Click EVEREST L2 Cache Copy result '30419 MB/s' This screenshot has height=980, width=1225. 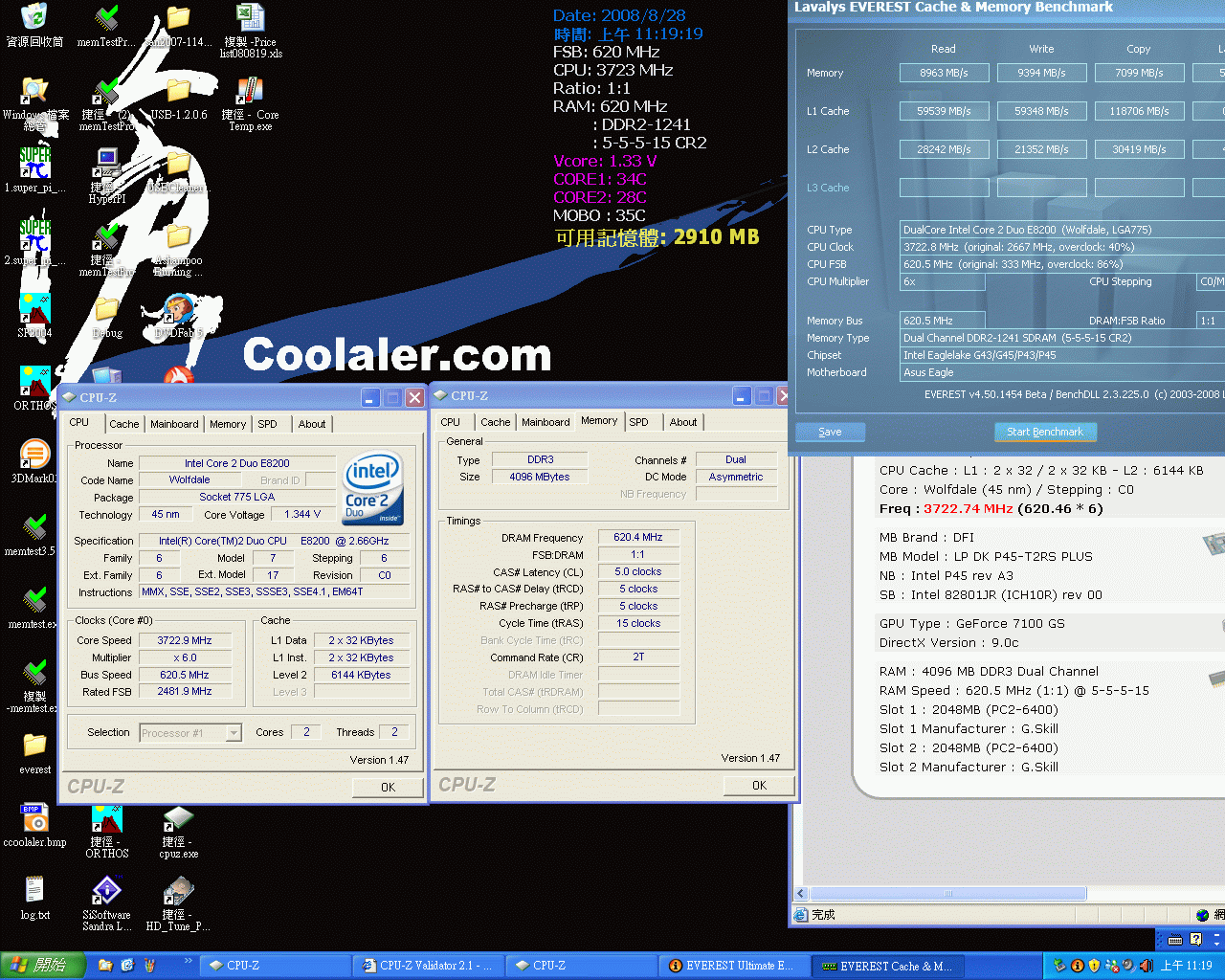pos(1139,149)
